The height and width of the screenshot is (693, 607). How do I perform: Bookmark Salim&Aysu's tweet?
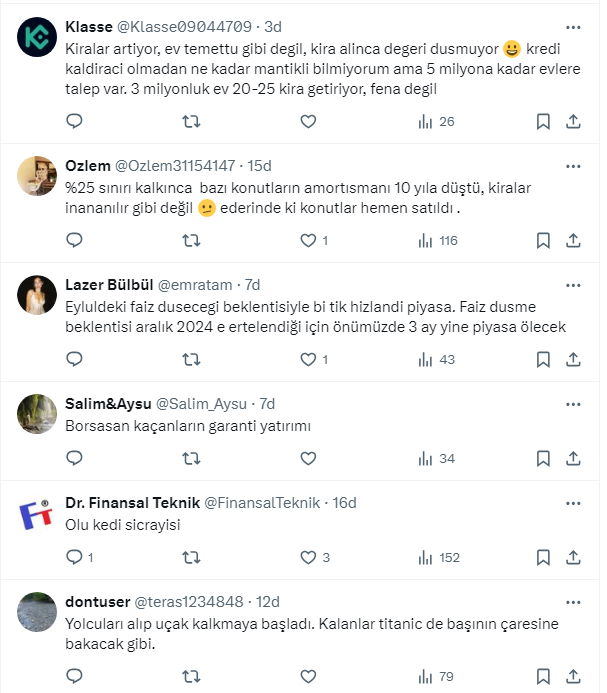tap(543, 458)
